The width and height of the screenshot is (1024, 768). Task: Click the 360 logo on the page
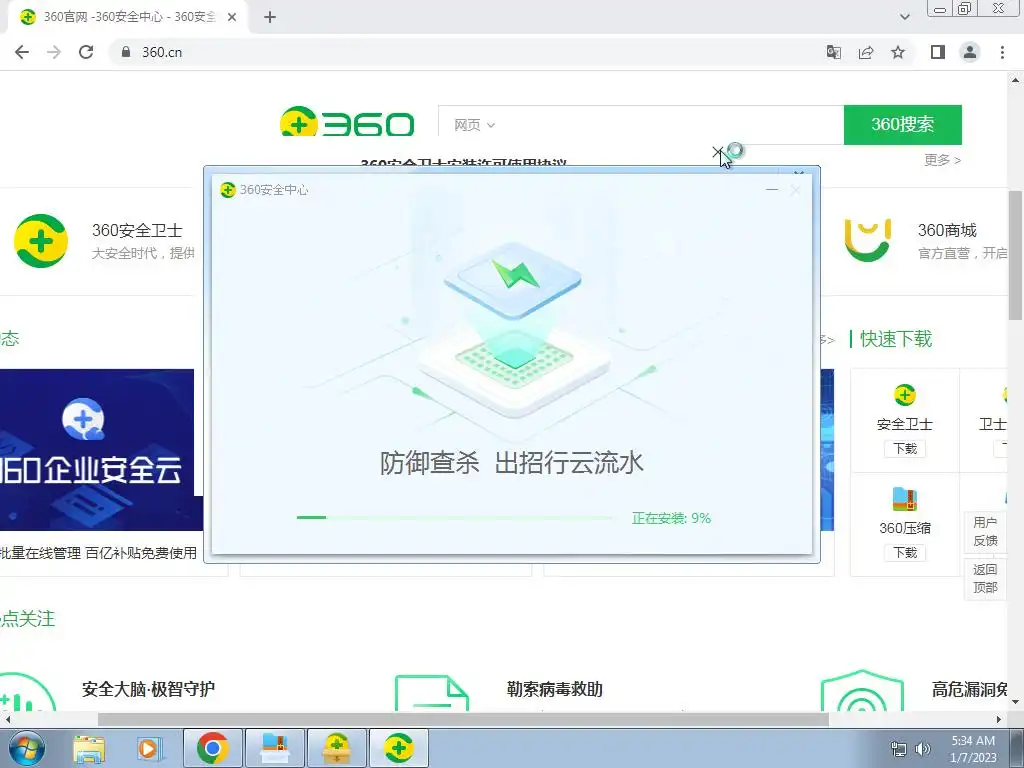[347, 121]
